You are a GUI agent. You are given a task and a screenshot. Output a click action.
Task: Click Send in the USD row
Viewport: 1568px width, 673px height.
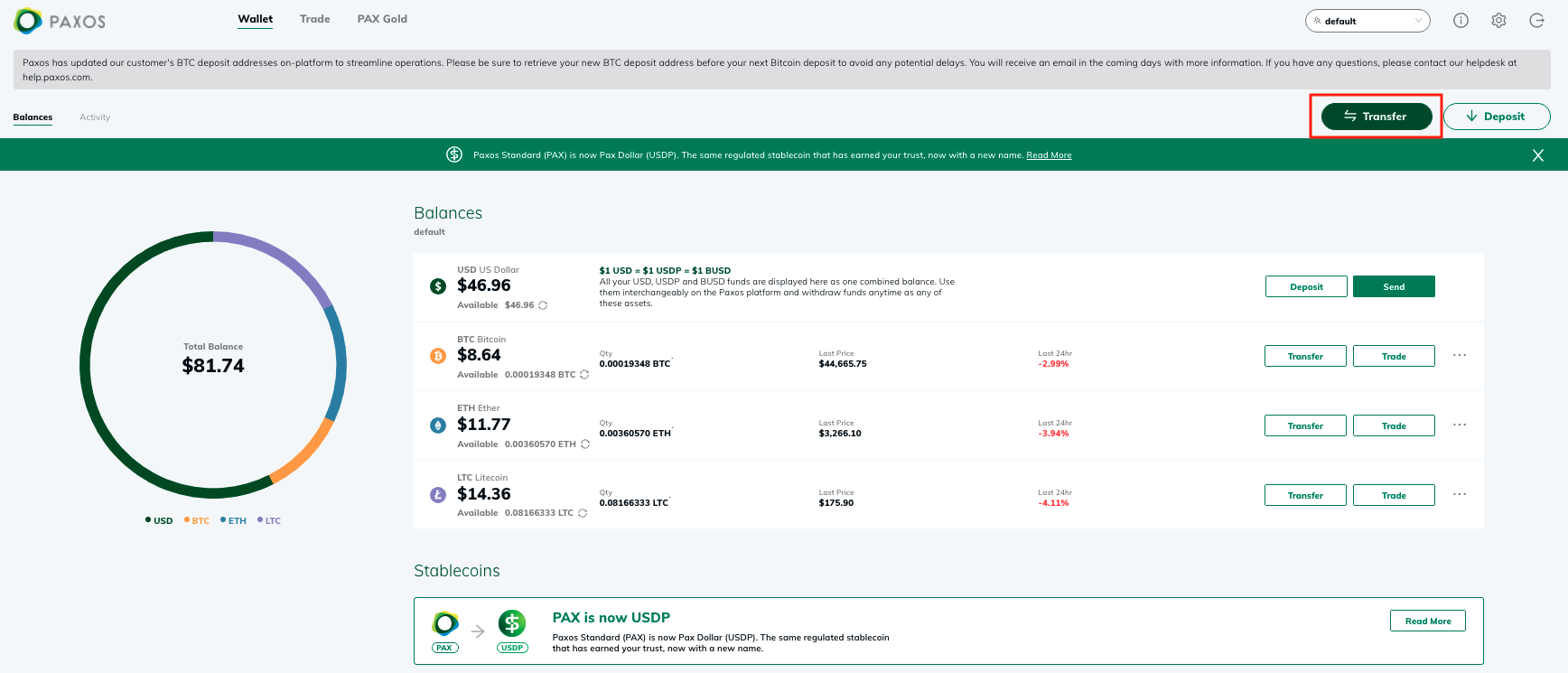pyautogui.click(x=1394, y=286)
